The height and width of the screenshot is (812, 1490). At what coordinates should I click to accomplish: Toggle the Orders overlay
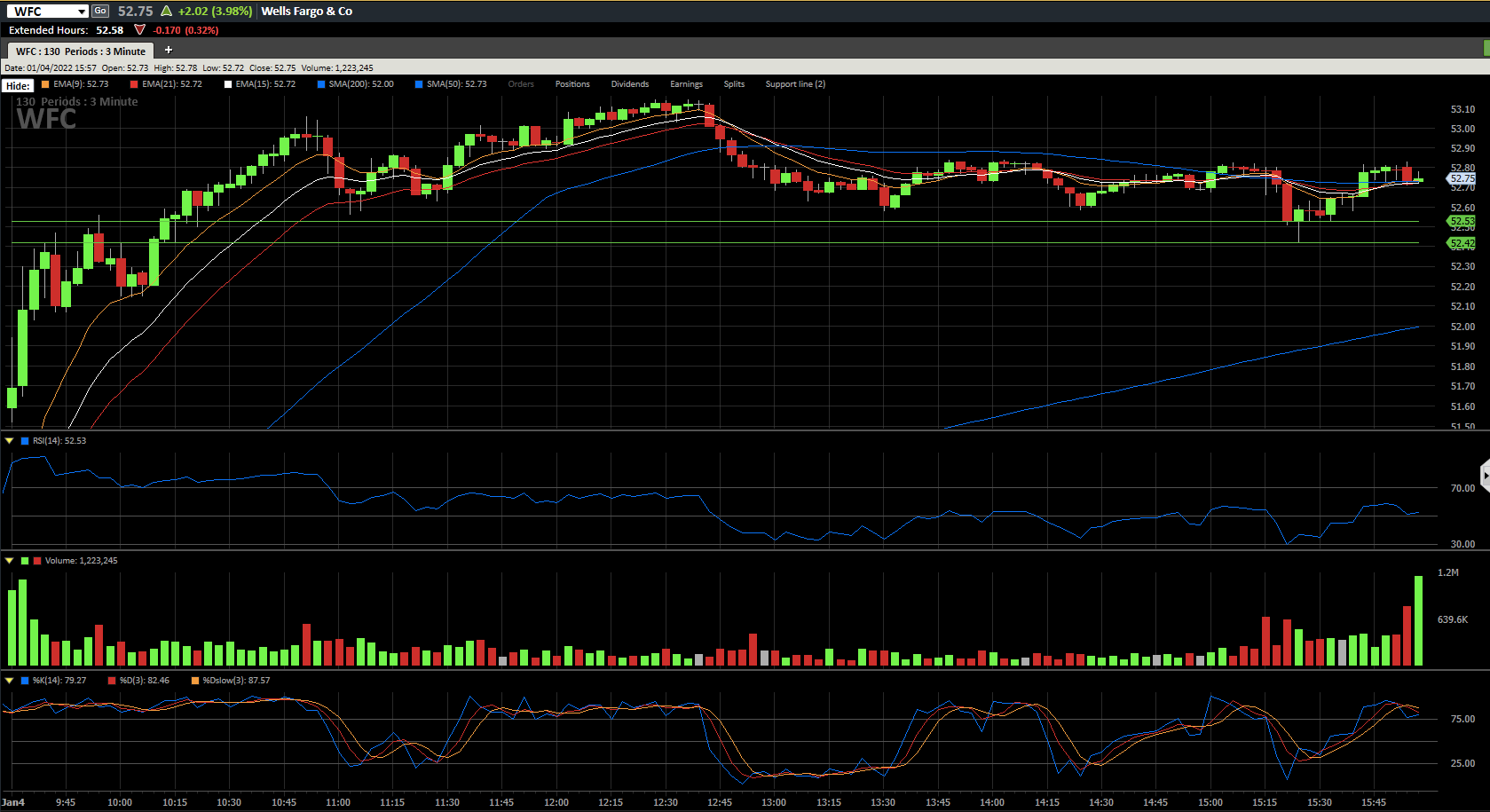click(x=521, y=84)
